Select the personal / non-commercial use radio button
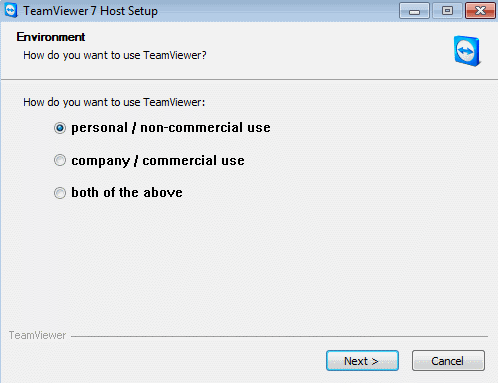Screen dimensions: 498x383 (x=60, y=128)
